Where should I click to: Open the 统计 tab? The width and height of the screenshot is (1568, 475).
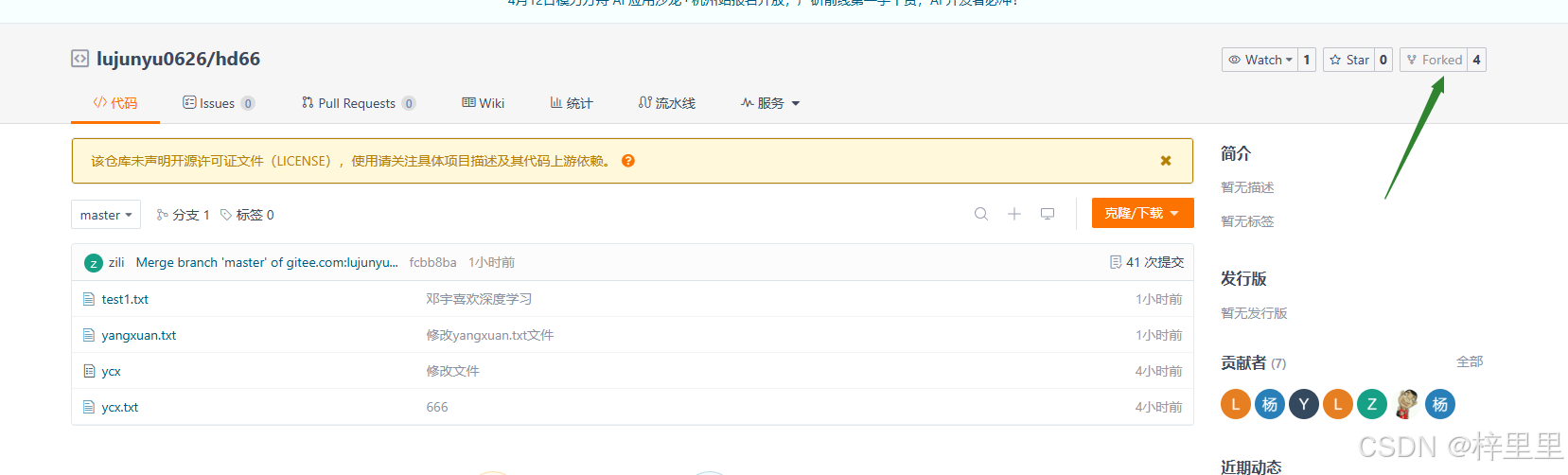[x=572, y=103]
